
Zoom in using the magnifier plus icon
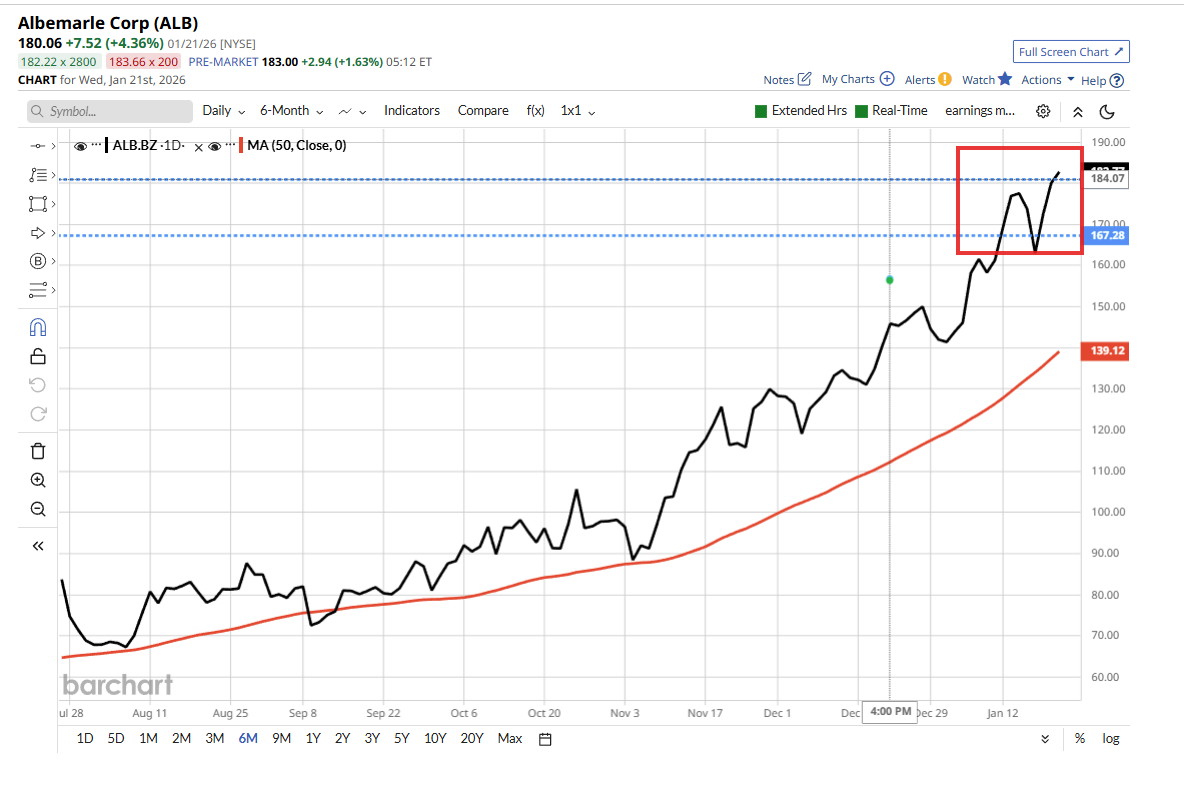(38, 480)
